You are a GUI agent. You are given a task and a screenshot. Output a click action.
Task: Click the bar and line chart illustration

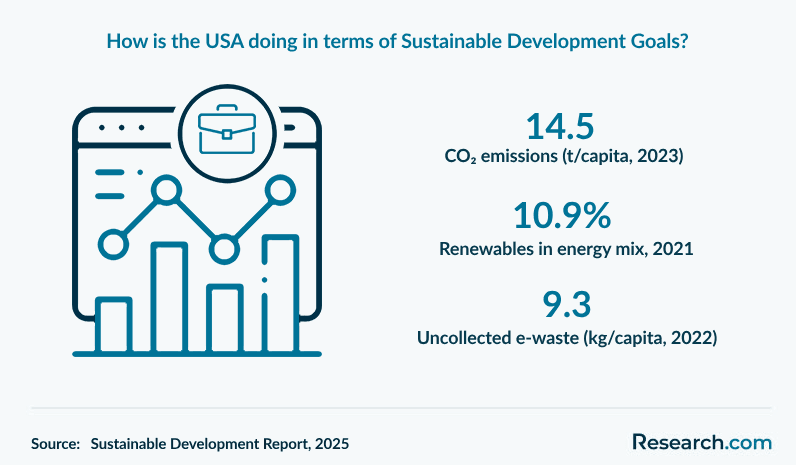click(197, 221)
